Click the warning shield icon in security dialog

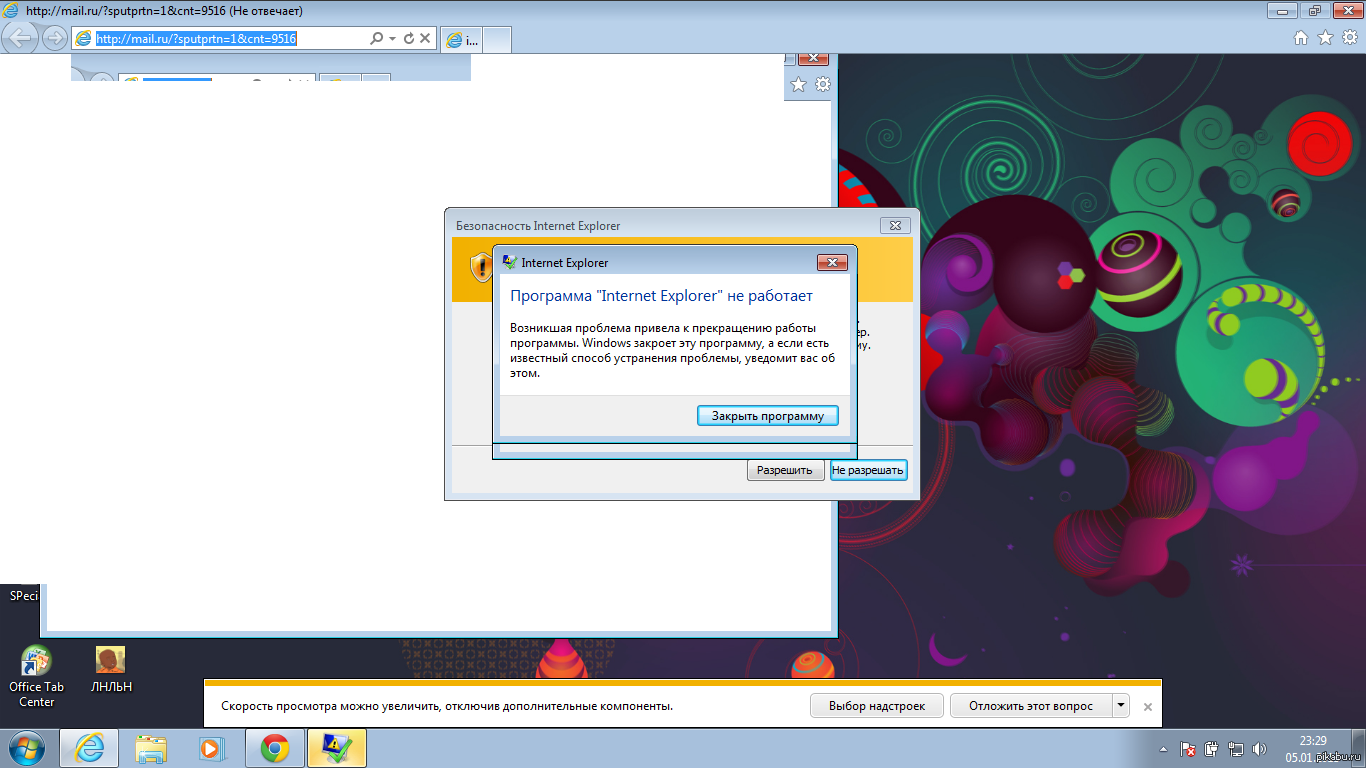(481, 267)
